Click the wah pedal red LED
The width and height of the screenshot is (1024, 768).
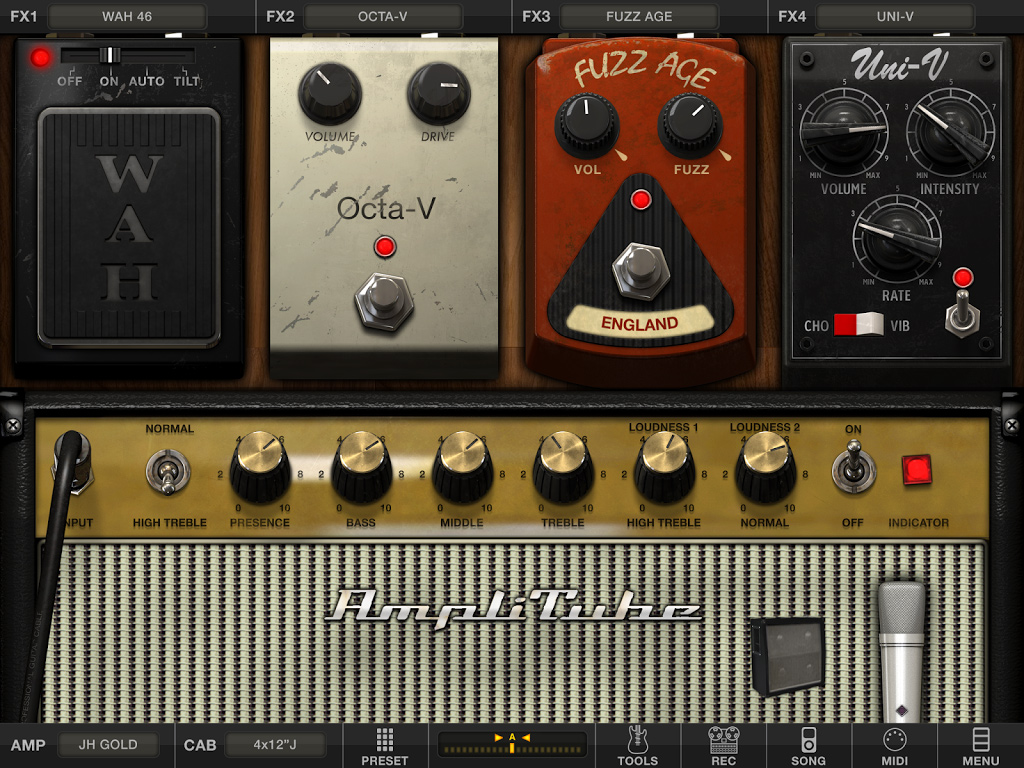coord(40,57)
